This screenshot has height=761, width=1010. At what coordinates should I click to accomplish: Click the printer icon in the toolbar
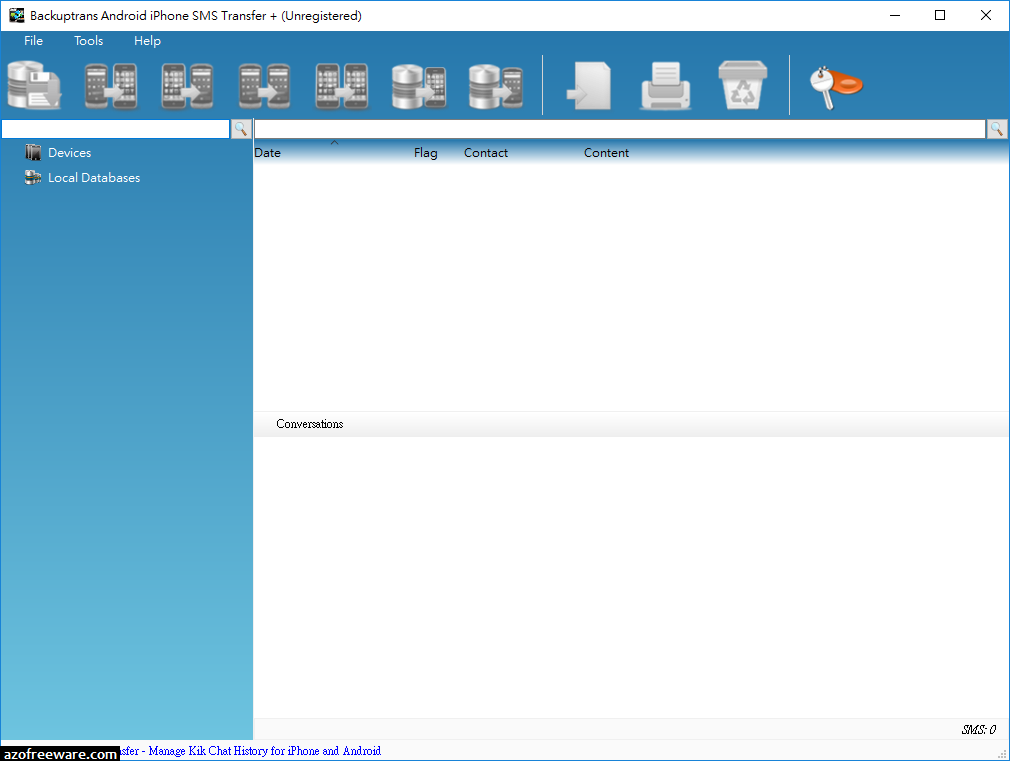pos(665,85)
